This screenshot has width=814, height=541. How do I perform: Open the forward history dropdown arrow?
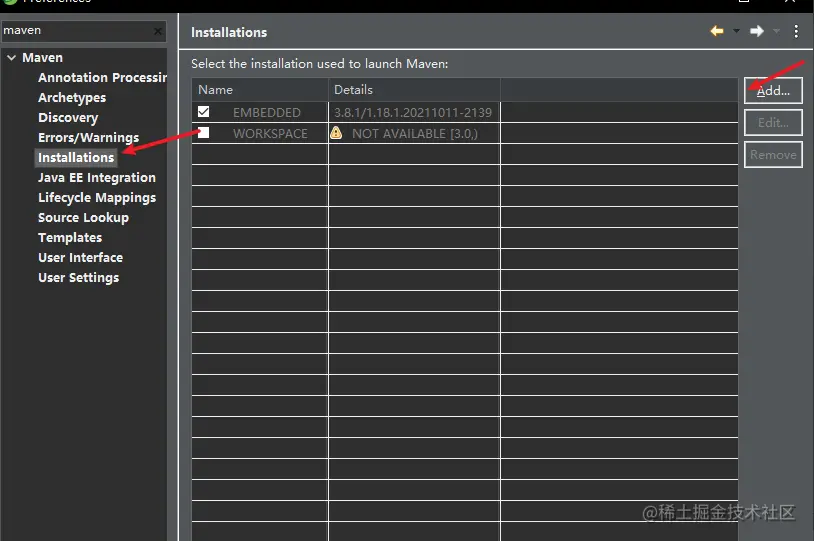tap(777, 31)
